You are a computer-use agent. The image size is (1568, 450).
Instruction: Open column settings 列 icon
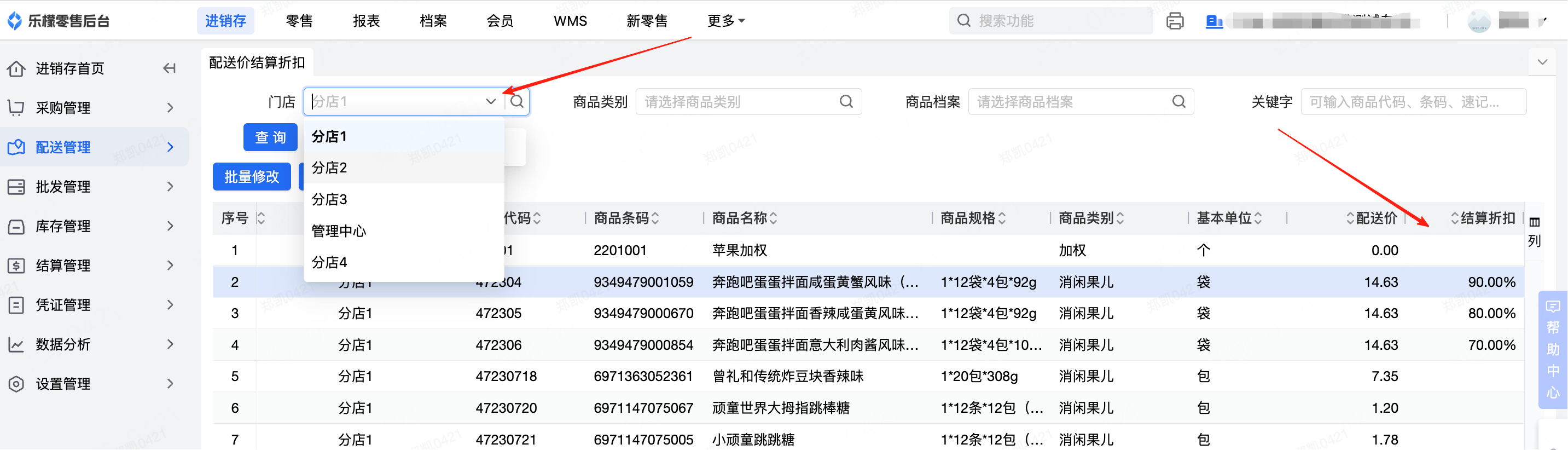[1535, 232]
